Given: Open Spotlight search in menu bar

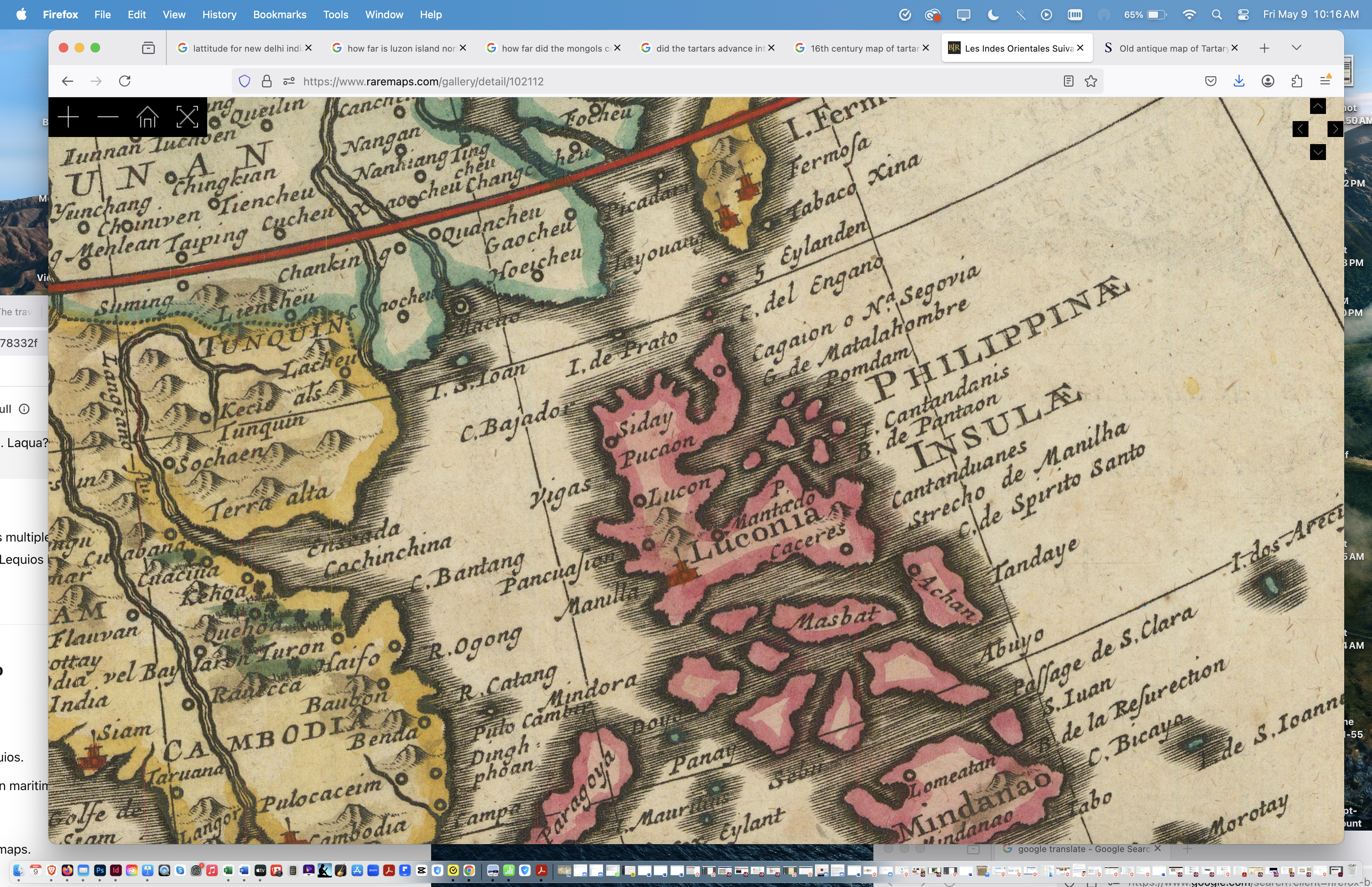Looking at the screenshot, I should pos(1216,14).
